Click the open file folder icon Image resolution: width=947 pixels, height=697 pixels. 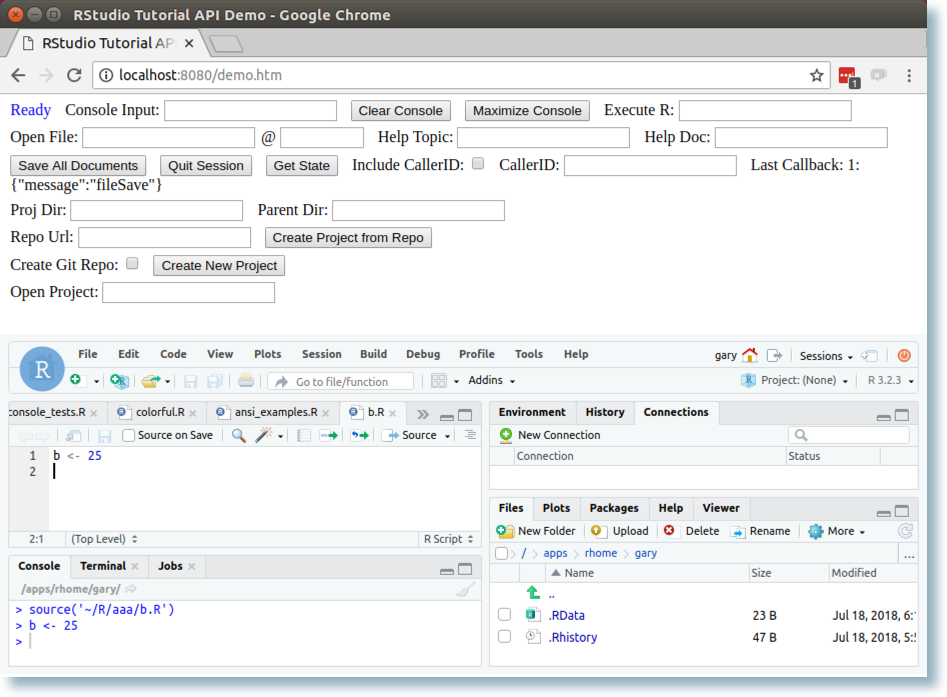coord(150,381)
